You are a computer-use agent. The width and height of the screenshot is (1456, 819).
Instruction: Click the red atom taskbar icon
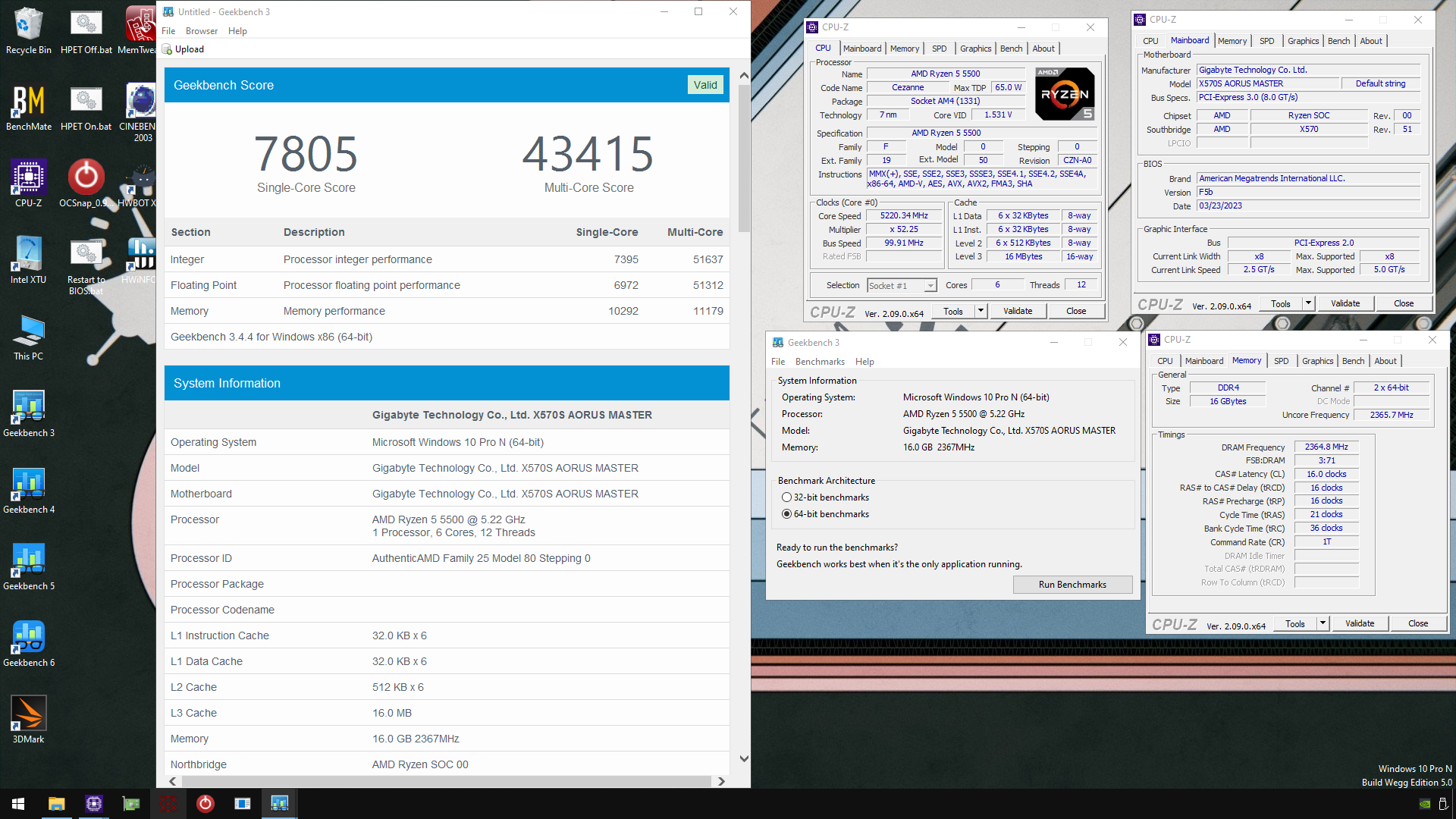tap(168, 804)
